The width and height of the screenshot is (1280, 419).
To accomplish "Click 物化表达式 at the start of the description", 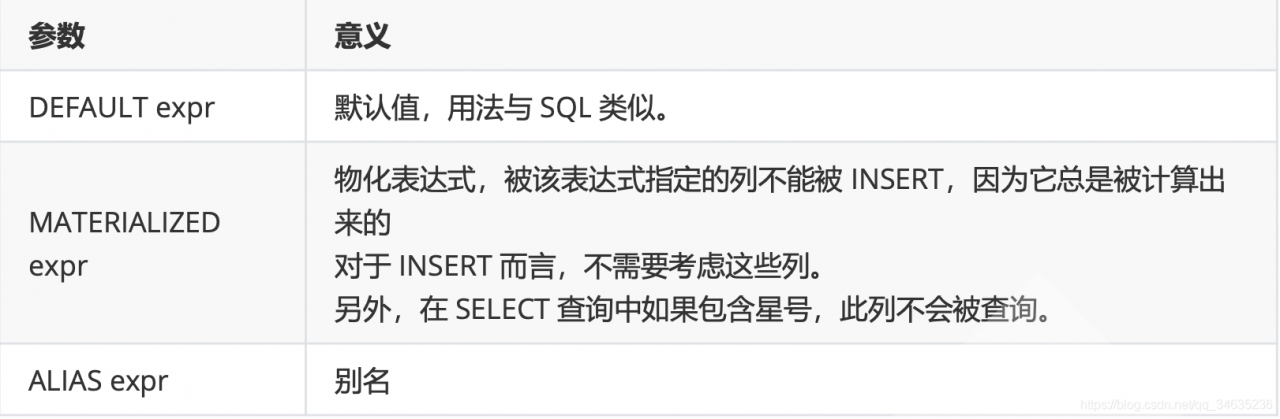I will pos(393,182).
